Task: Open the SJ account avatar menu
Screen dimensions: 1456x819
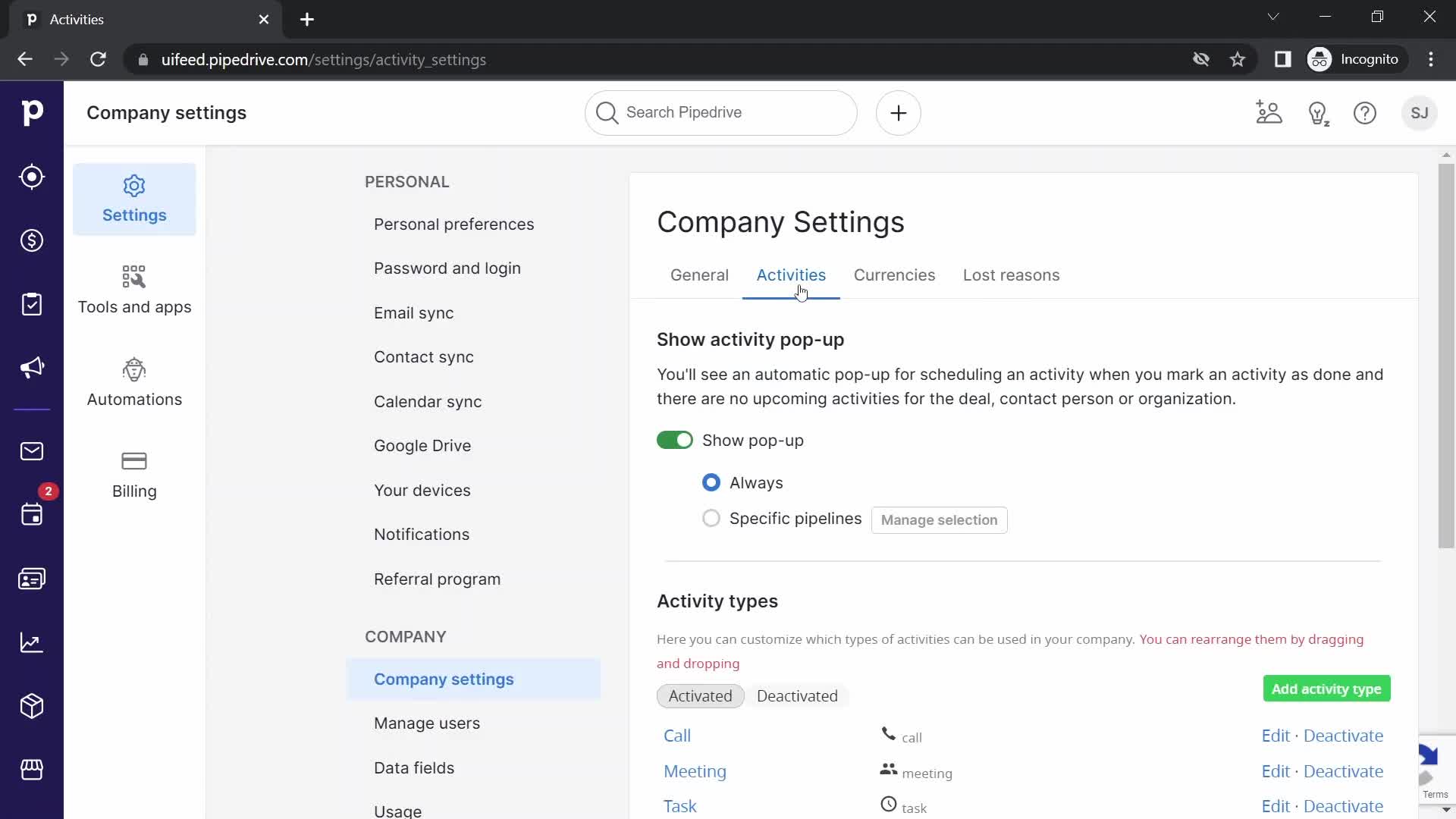Action: [x=1420, y=113]
